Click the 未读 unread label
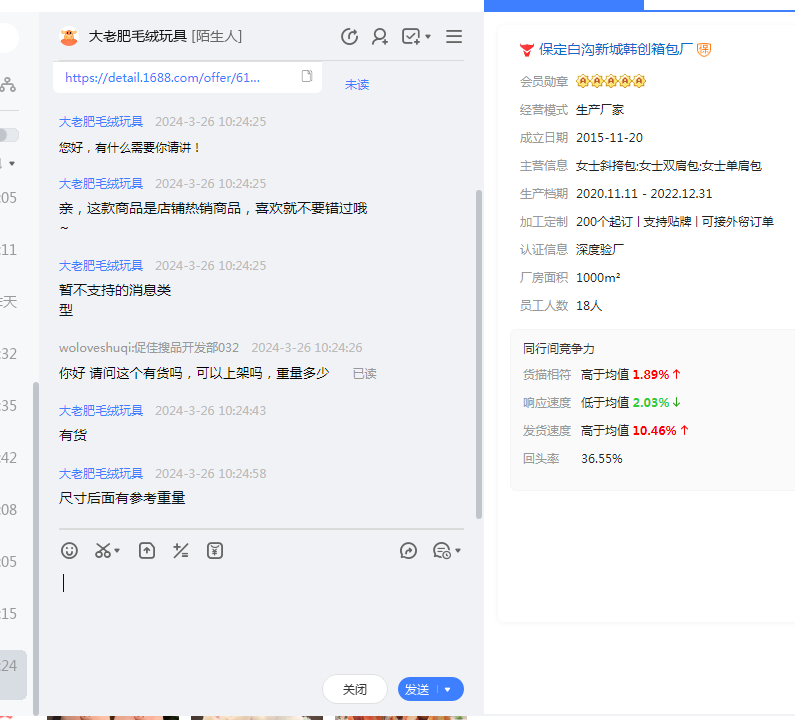795x720 pixels. click(357, 85)
